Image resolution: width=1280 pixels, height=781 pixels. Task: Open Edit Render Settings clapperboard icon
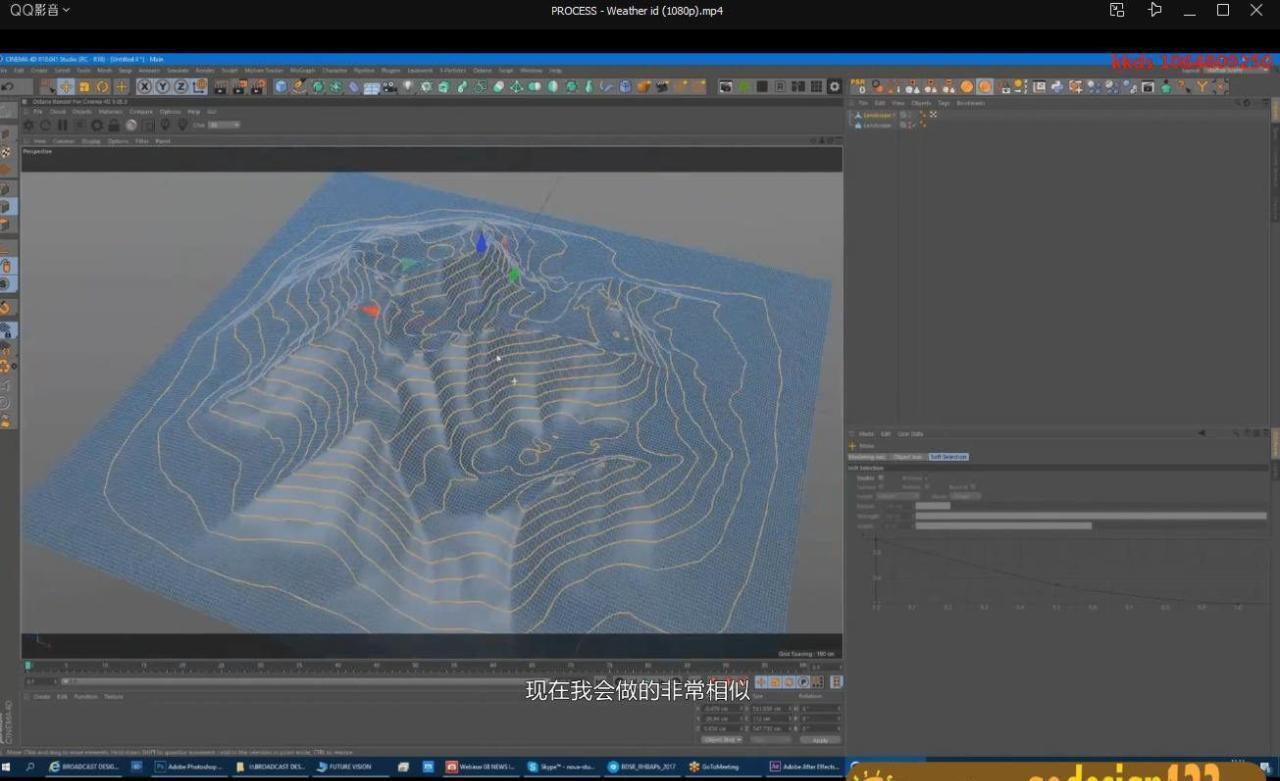tap(258, 87)
